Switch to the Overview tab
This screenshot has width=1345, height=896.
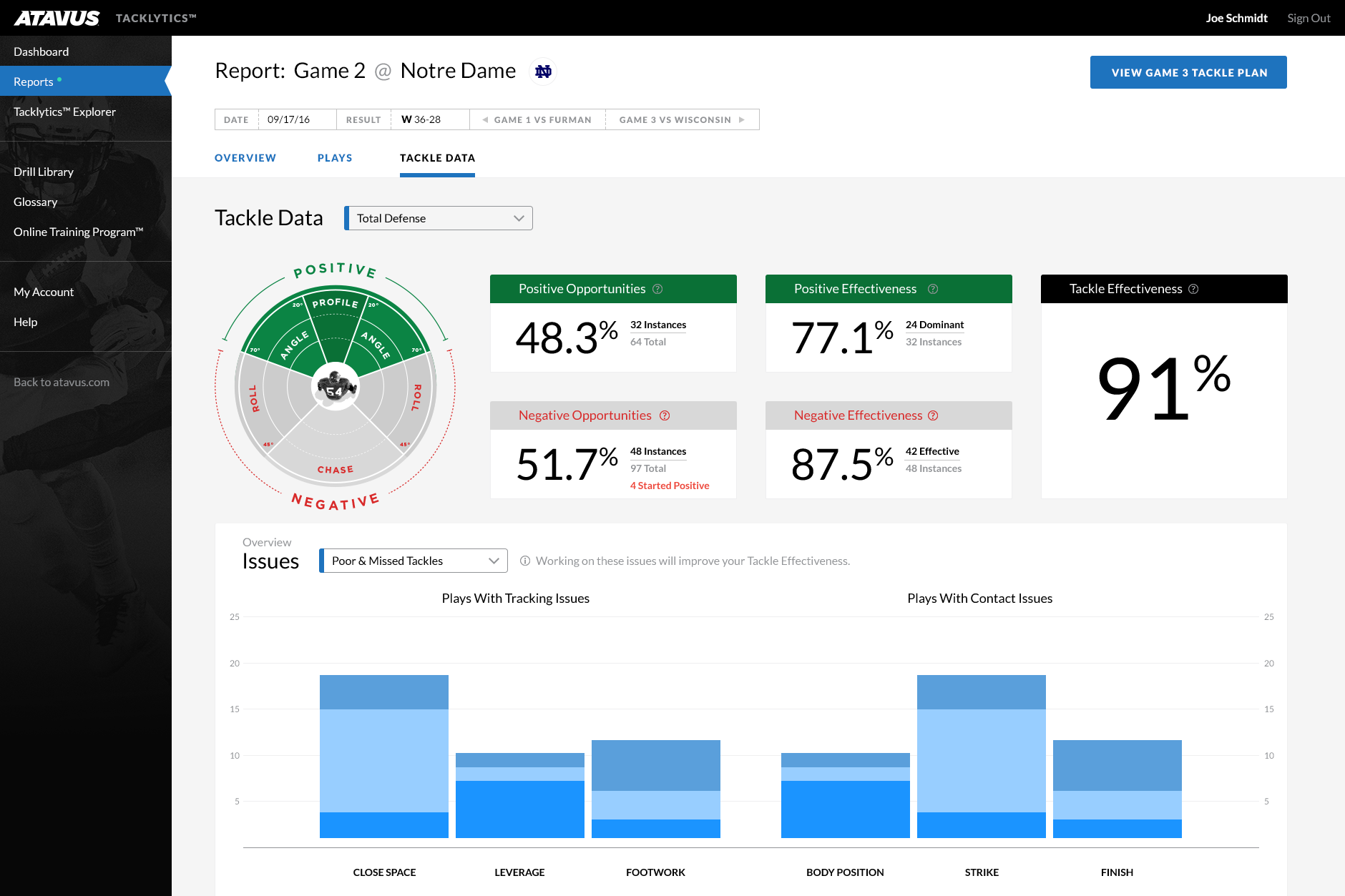[x=245, y=158]
